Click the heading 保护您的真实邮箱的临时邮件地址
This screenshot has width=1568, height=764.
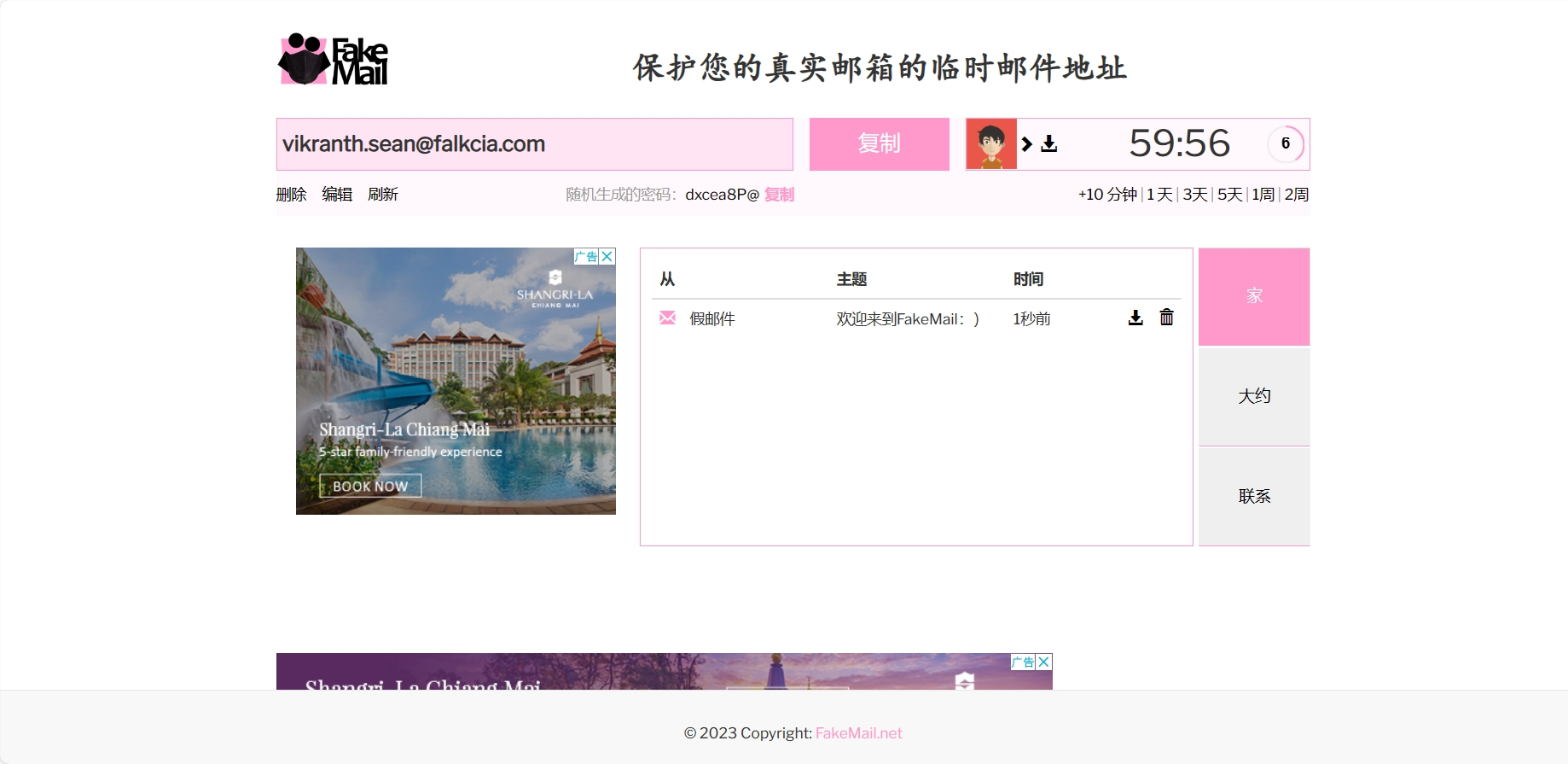click(x=880, y=67)
